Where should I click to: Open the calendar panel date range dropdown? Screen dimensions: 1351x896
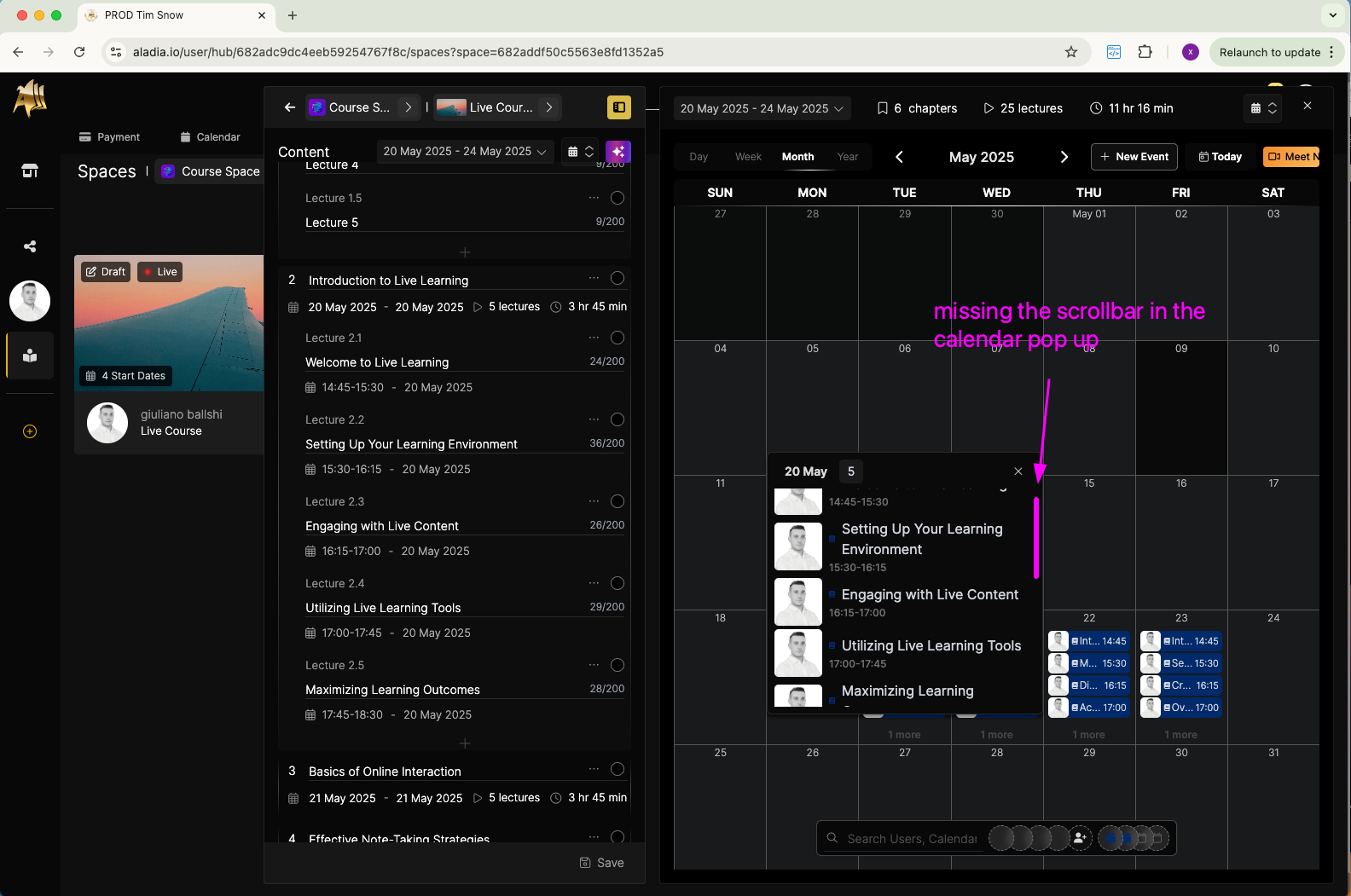(762, 108)
